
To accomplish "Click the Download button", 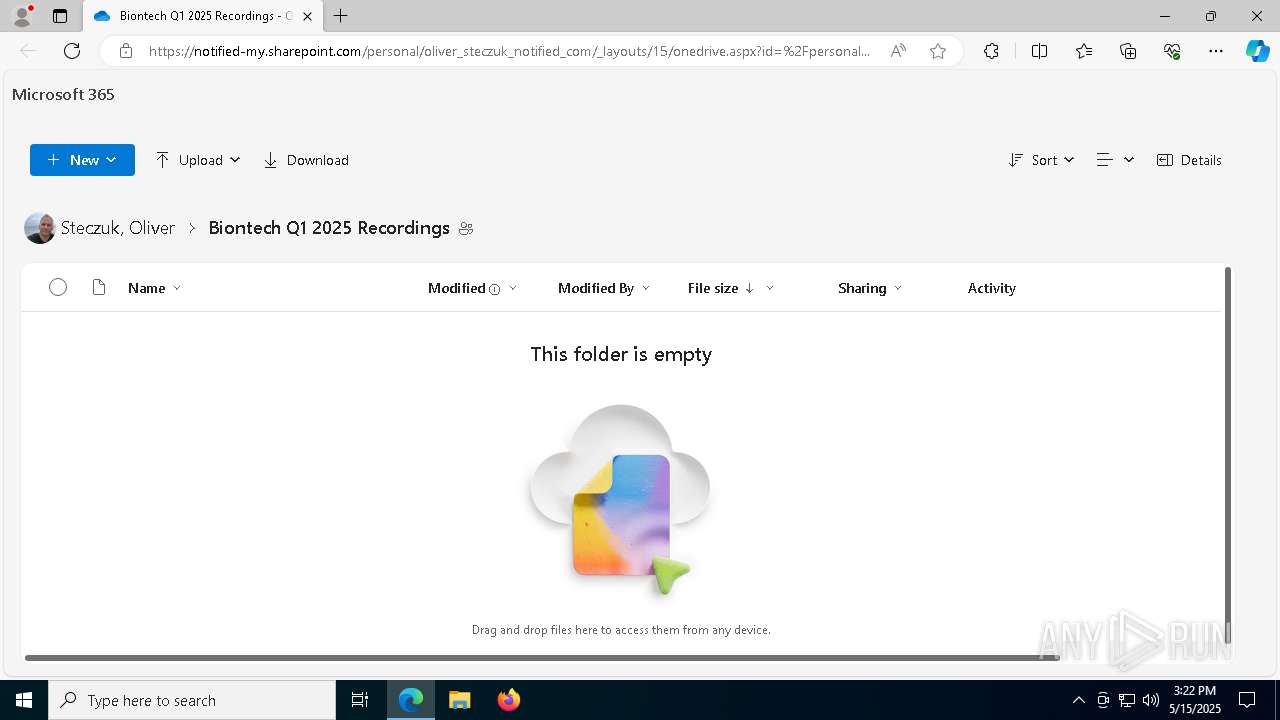I will (x=306, y=160).
